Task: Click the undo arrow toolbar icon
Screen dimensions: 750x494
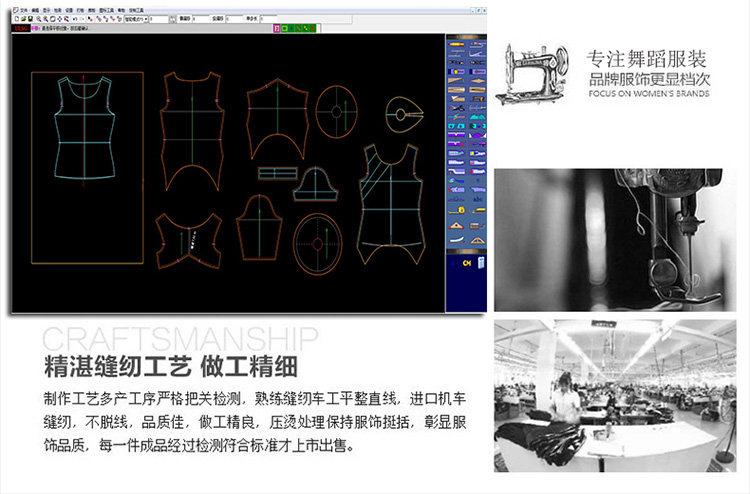Action: 75,19
